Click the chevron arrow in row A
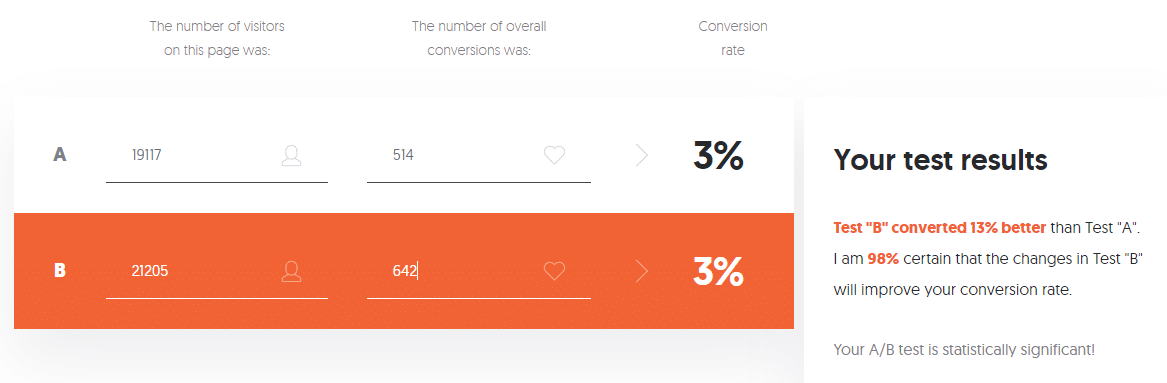The image size is (1167, 383). 642,155
